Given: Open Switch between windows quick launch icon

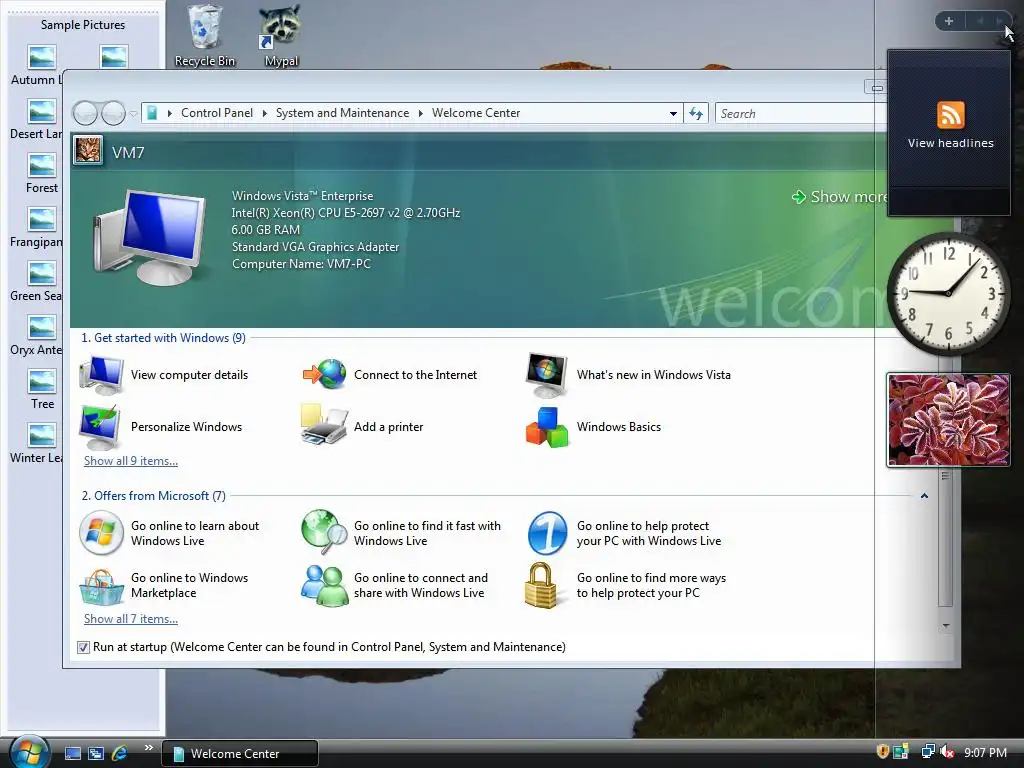Looking at the screenshot, I should click(x=96, y=753).
